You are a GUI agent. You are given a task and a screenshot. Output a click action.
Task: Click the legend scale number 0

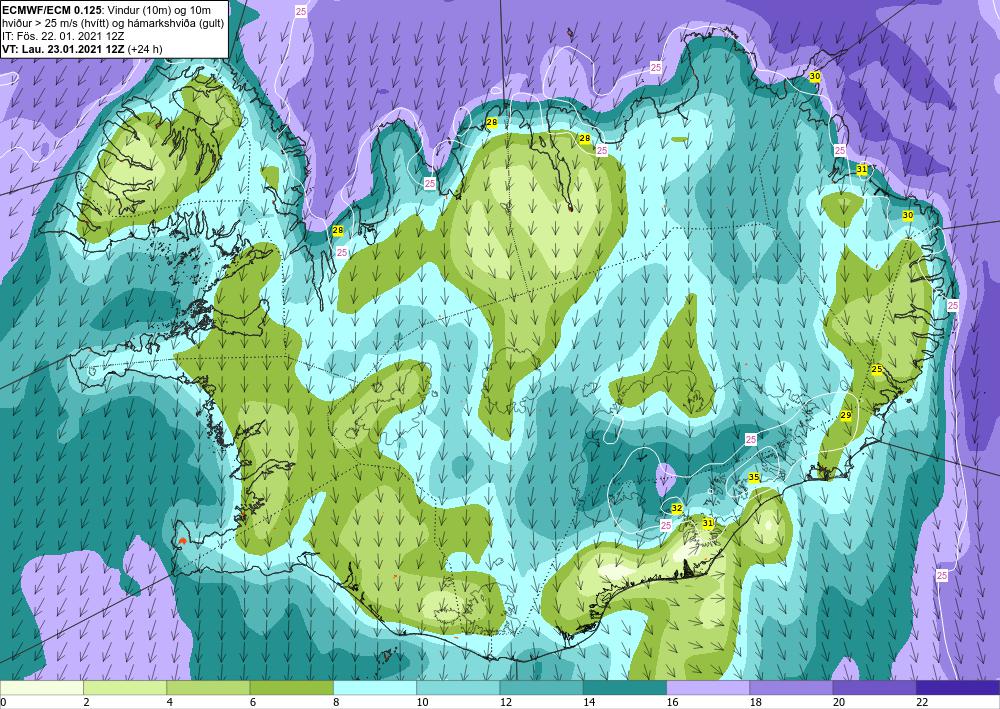(x=3, y=702)
